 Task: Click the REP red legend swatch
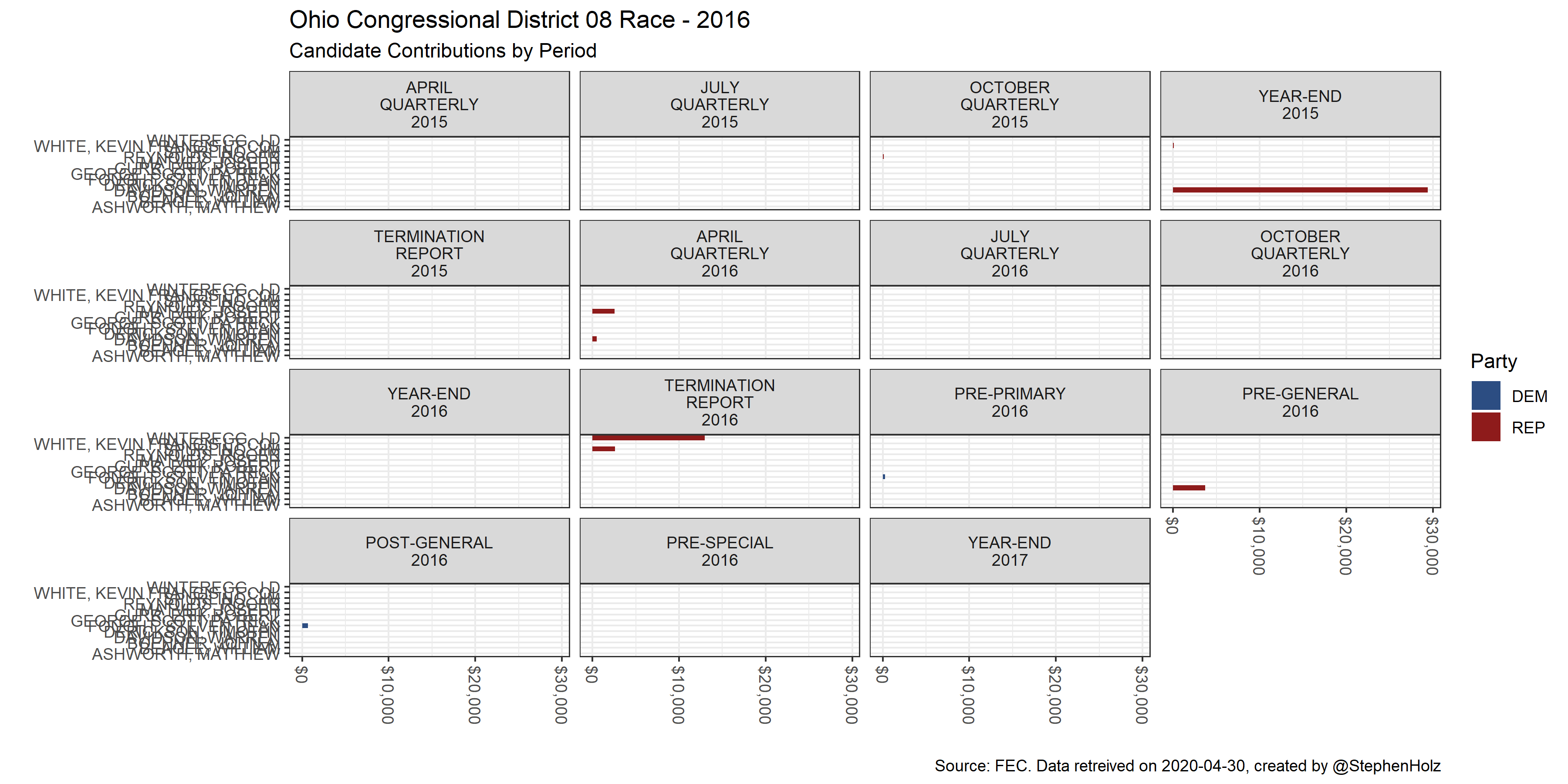pyautogui.click(x=1485, y=427)
